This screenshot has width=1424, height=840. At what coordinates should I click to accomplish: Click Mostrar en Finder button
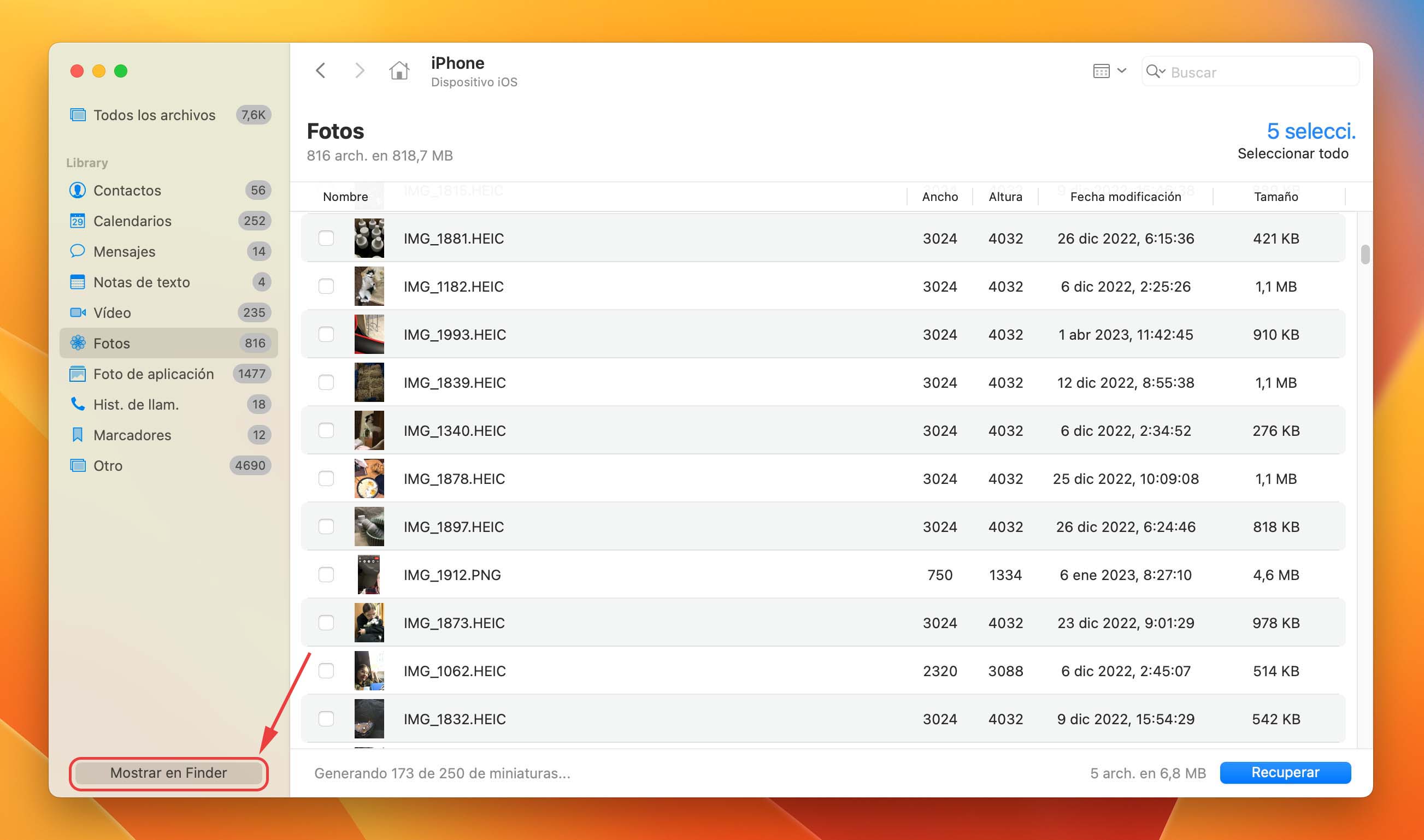tap(169, 773)
